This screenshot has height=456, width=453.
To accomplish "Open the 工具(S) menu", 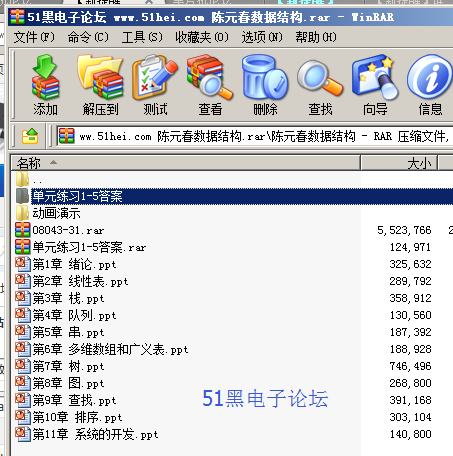I will click(x=142, y=37).
